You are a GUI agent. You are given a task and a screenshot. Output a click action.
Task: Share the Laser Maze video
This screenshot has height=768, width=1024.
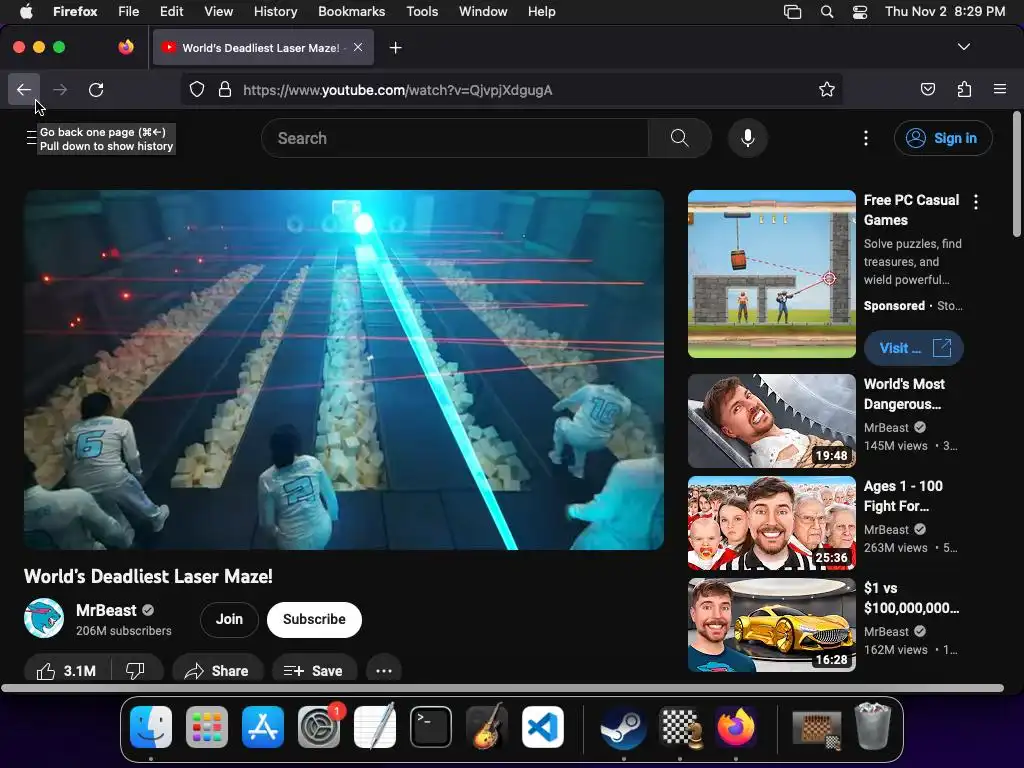point(217,671)
